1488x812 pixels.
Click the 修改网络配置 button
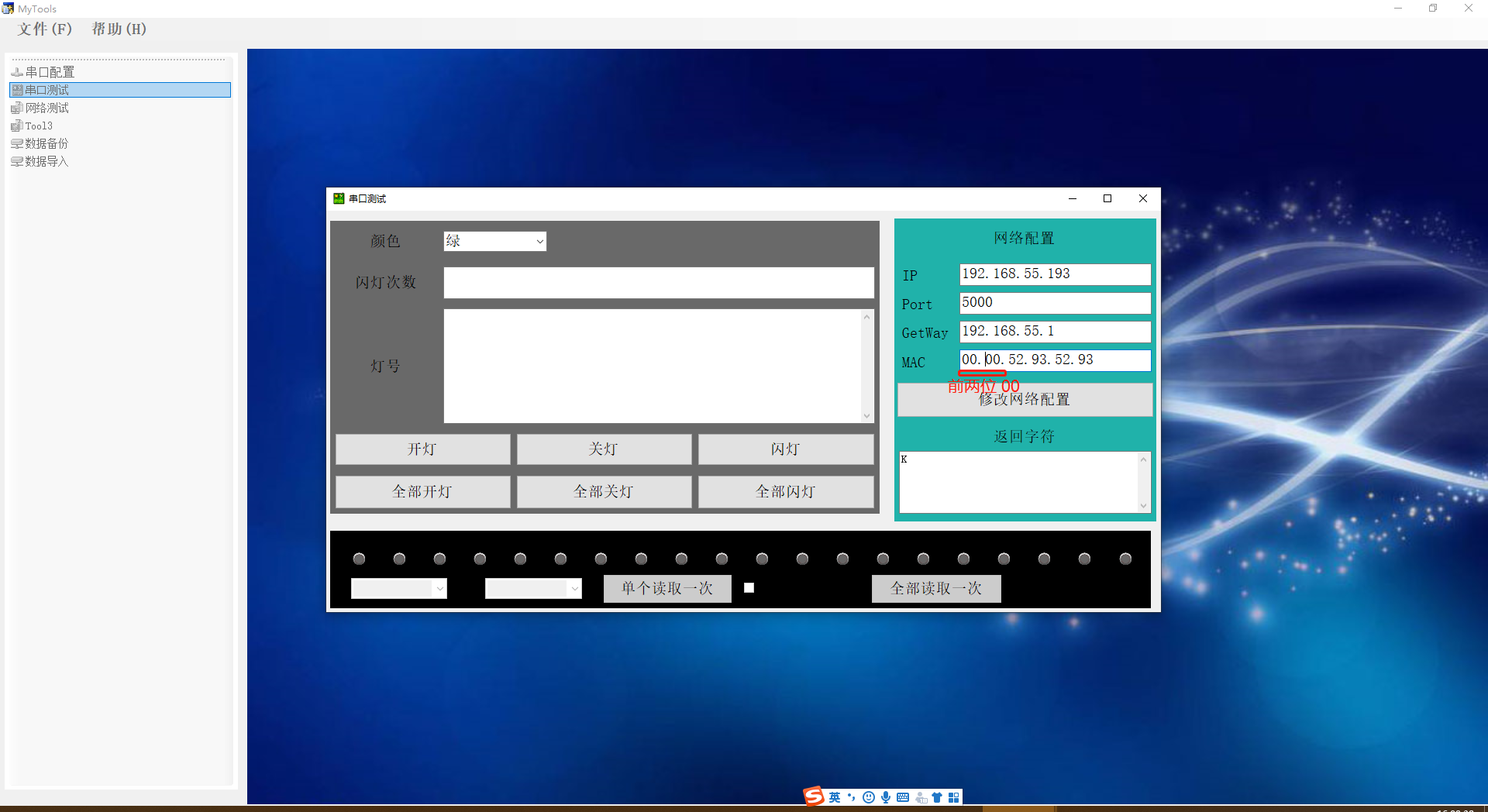pyautogui.click(x=1025, y=400)
